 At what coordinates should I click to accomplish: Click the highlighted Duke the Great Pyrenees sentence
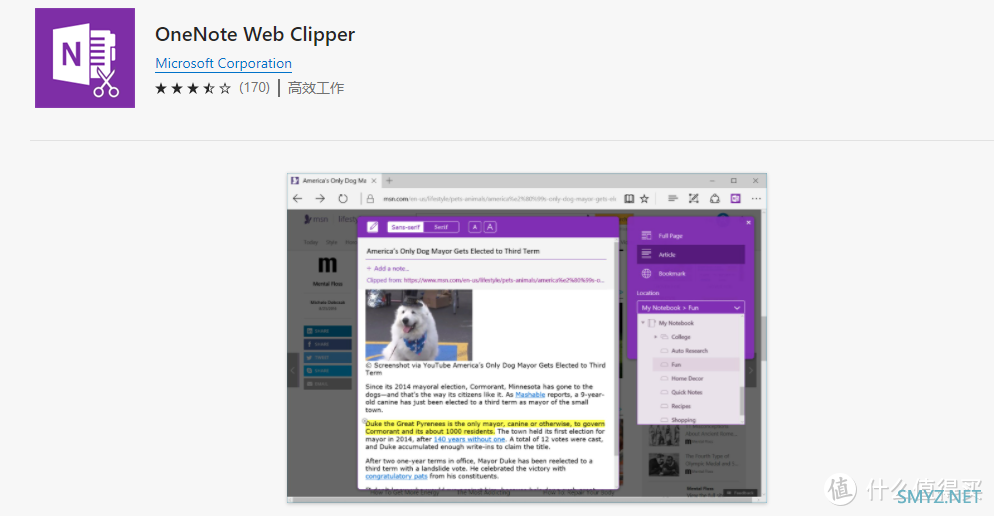485,427
